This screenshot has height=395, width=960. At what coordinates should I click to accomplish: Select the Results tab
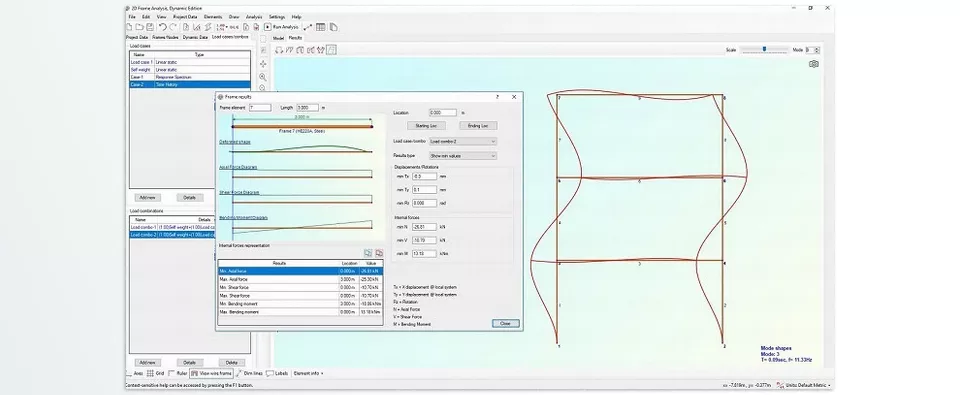pyautogui.click(x=296, y=38)
